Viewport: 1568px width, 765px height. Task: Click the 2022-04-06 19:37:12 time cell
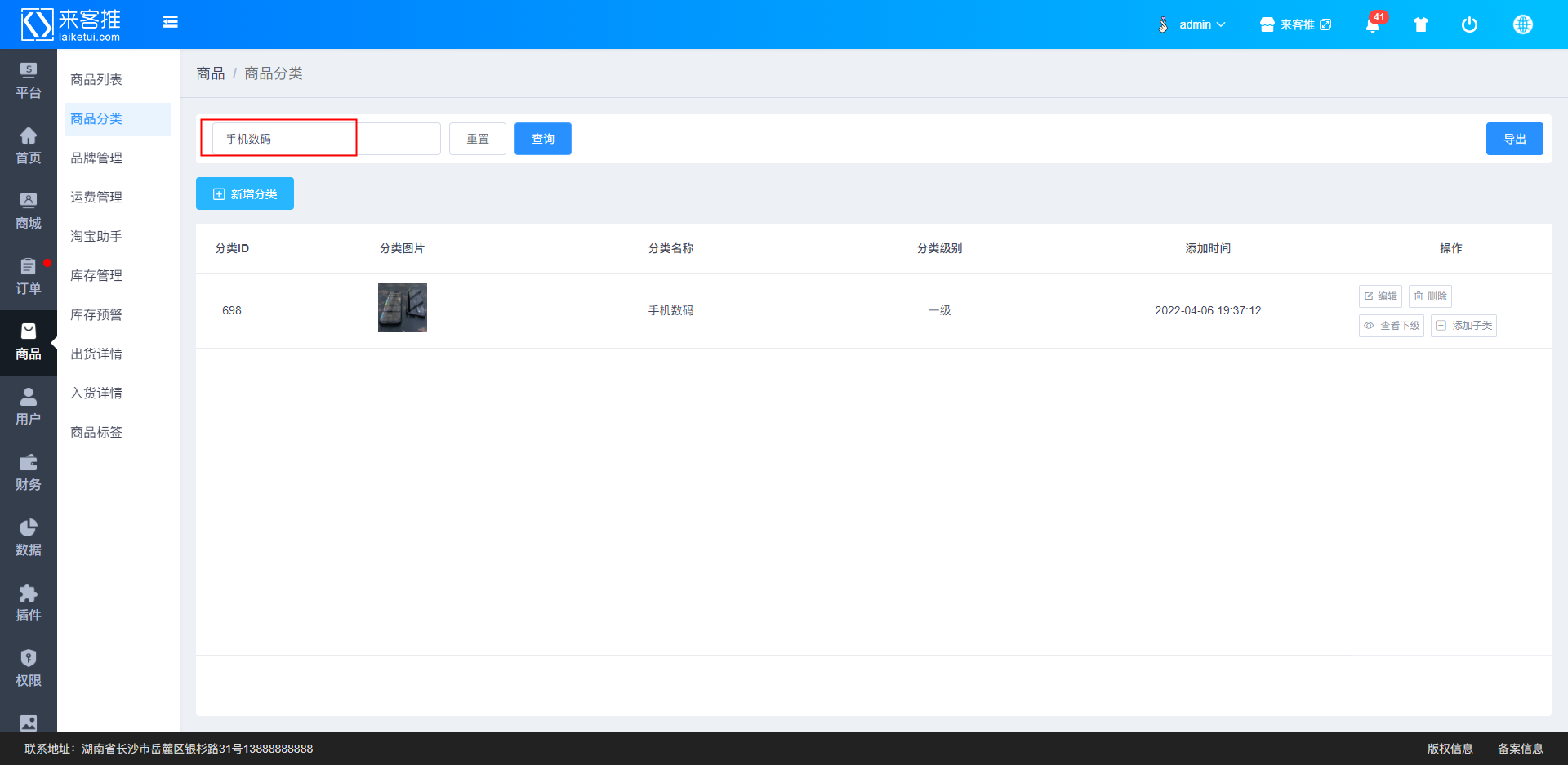coord(1208,310)
